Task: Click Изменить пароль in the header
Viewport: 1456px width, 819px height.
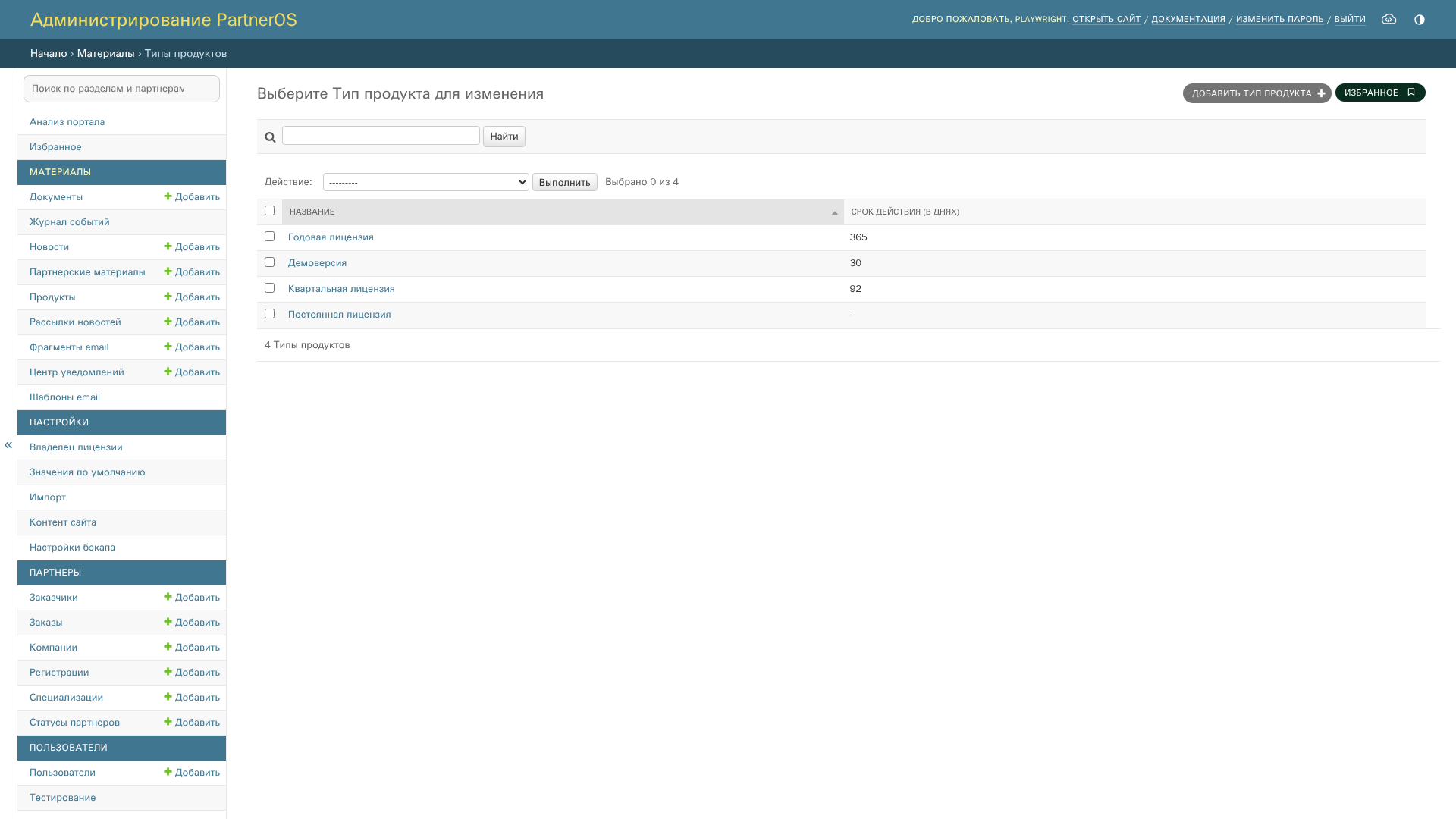Action: [1279, 20]
